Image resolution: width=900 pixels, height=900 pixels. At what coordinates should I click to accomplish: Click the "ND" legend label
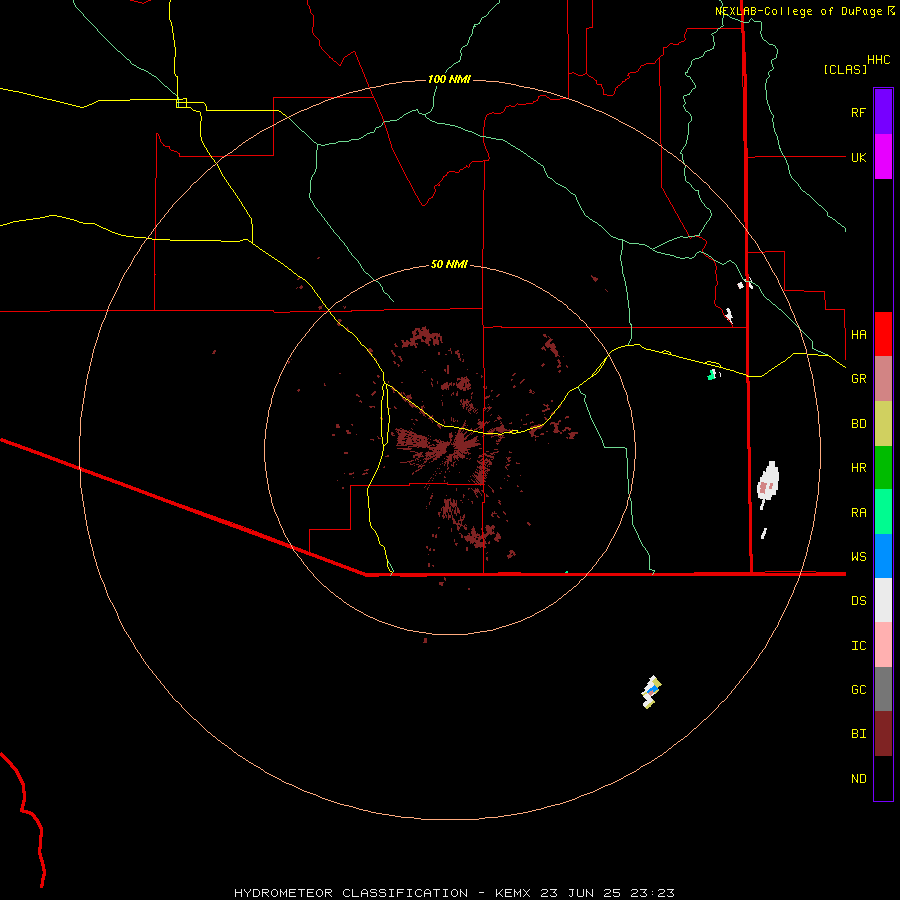(858, 779)
